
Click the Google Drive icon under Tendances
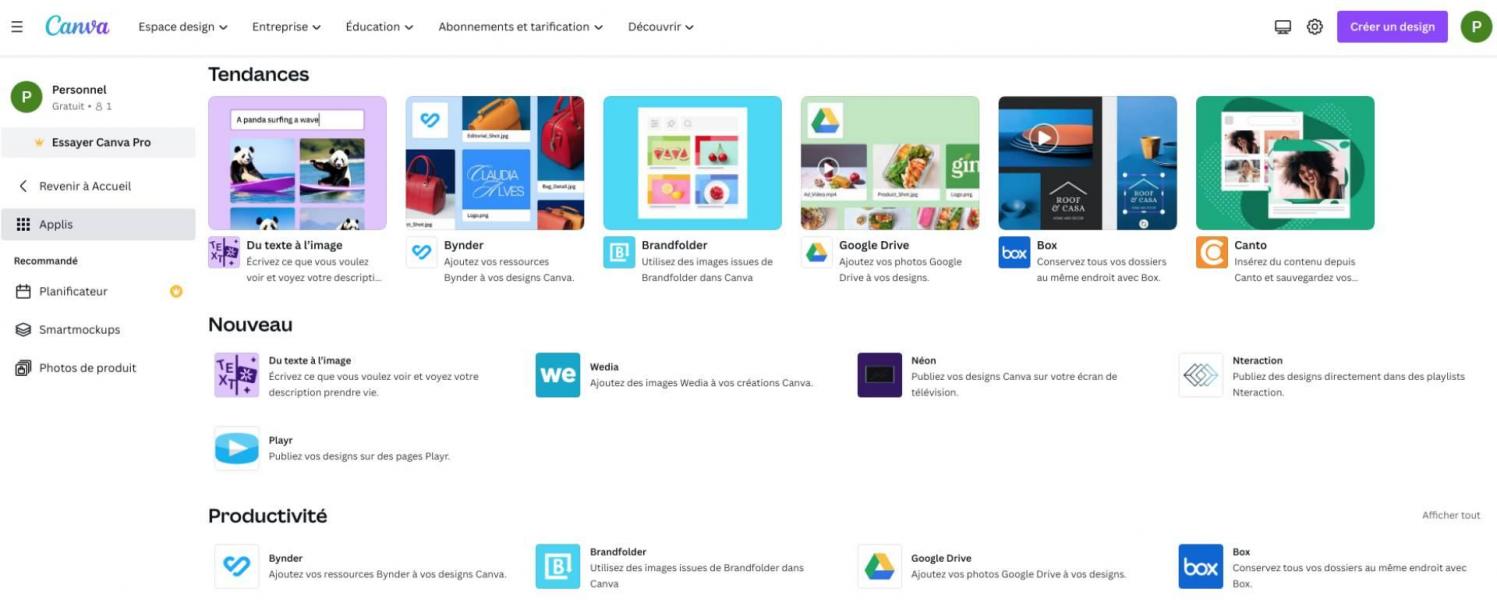click(817, 253)
